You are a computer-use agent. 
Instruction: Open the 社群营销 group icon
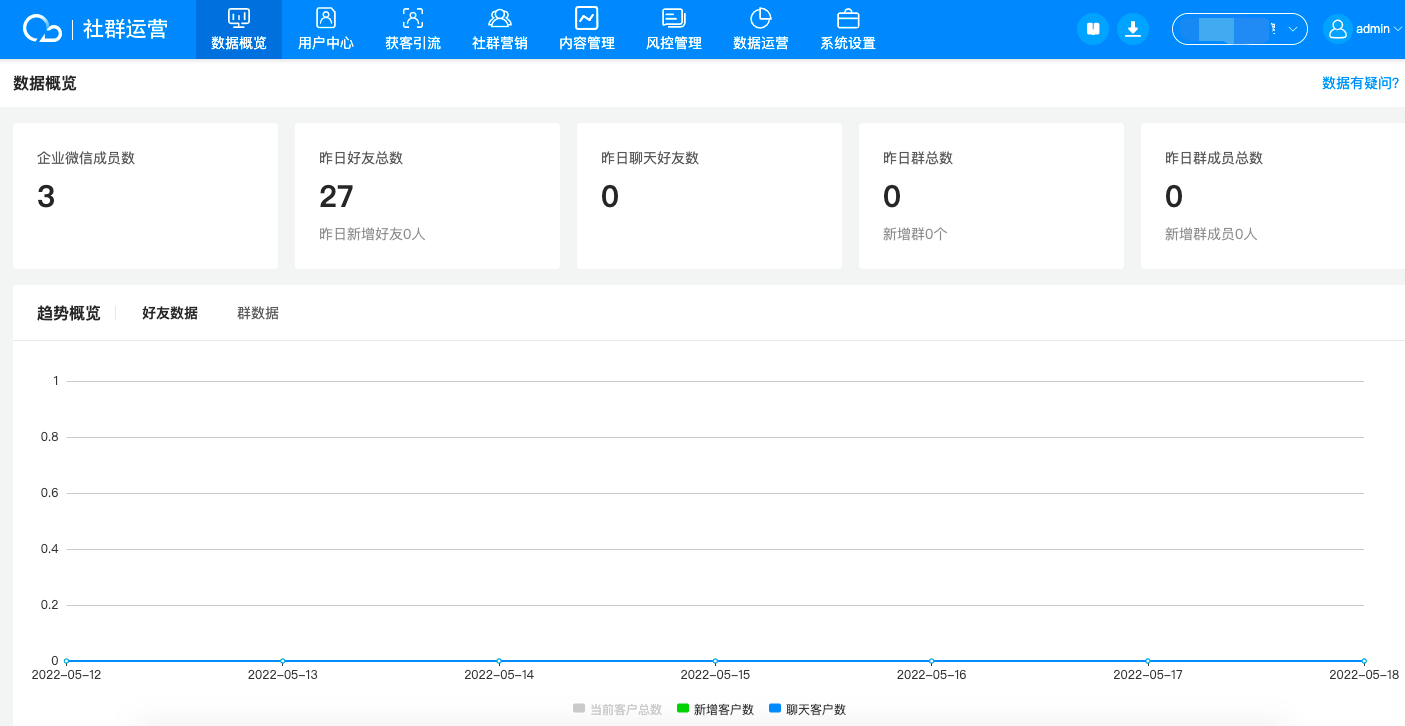tap(500, 17)
